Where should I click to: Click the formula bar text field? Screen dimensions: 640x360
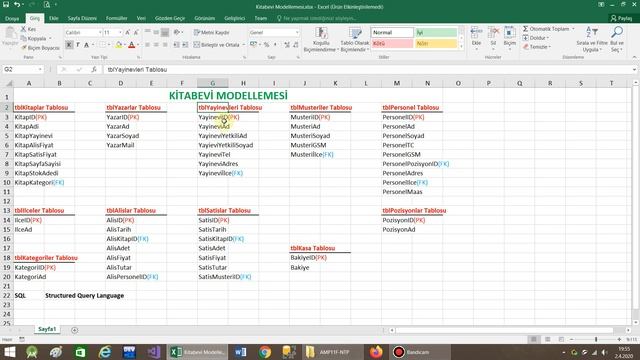pos(367,69)
